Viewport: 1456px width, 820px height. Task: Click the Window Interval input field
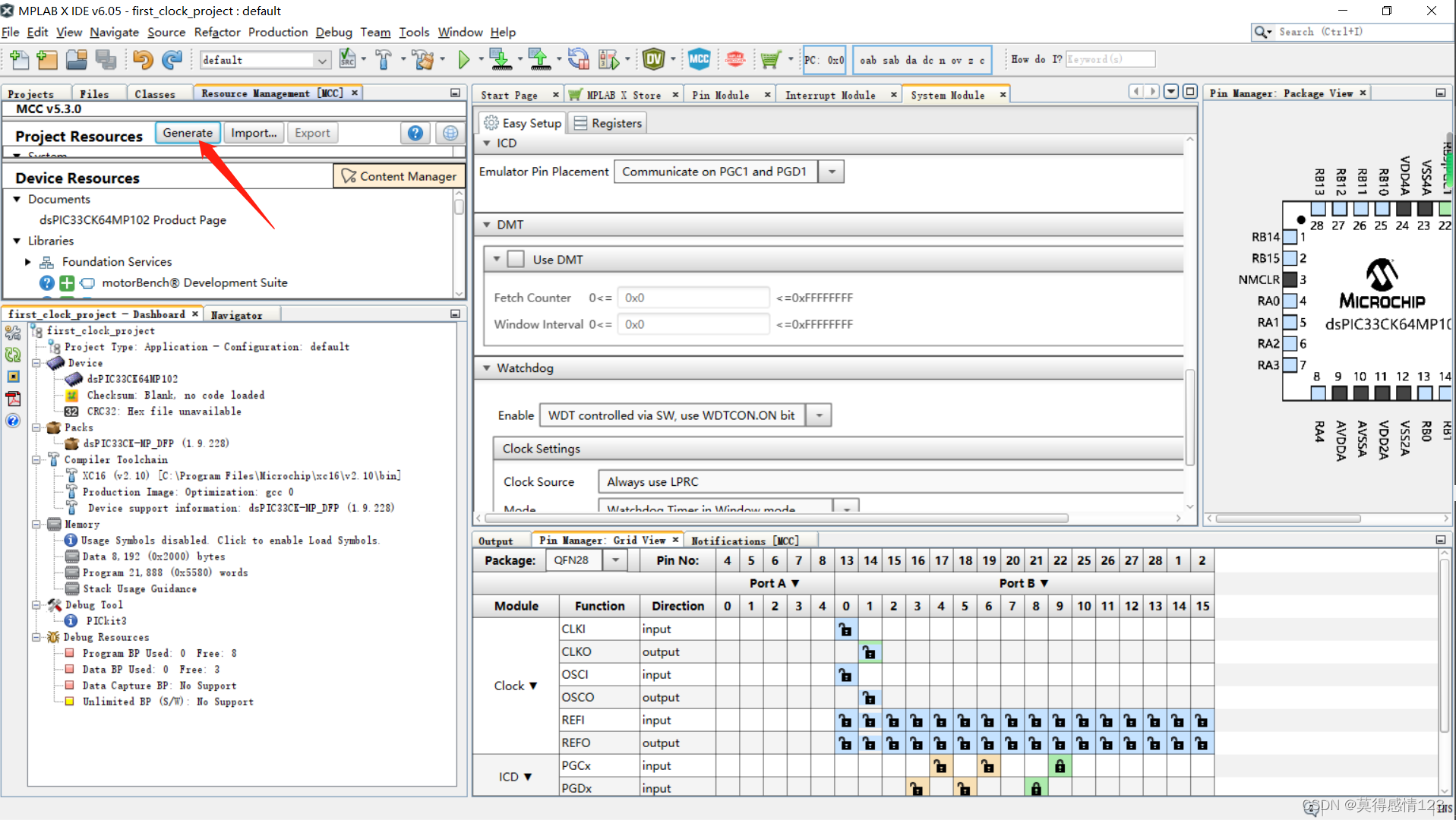693,324
